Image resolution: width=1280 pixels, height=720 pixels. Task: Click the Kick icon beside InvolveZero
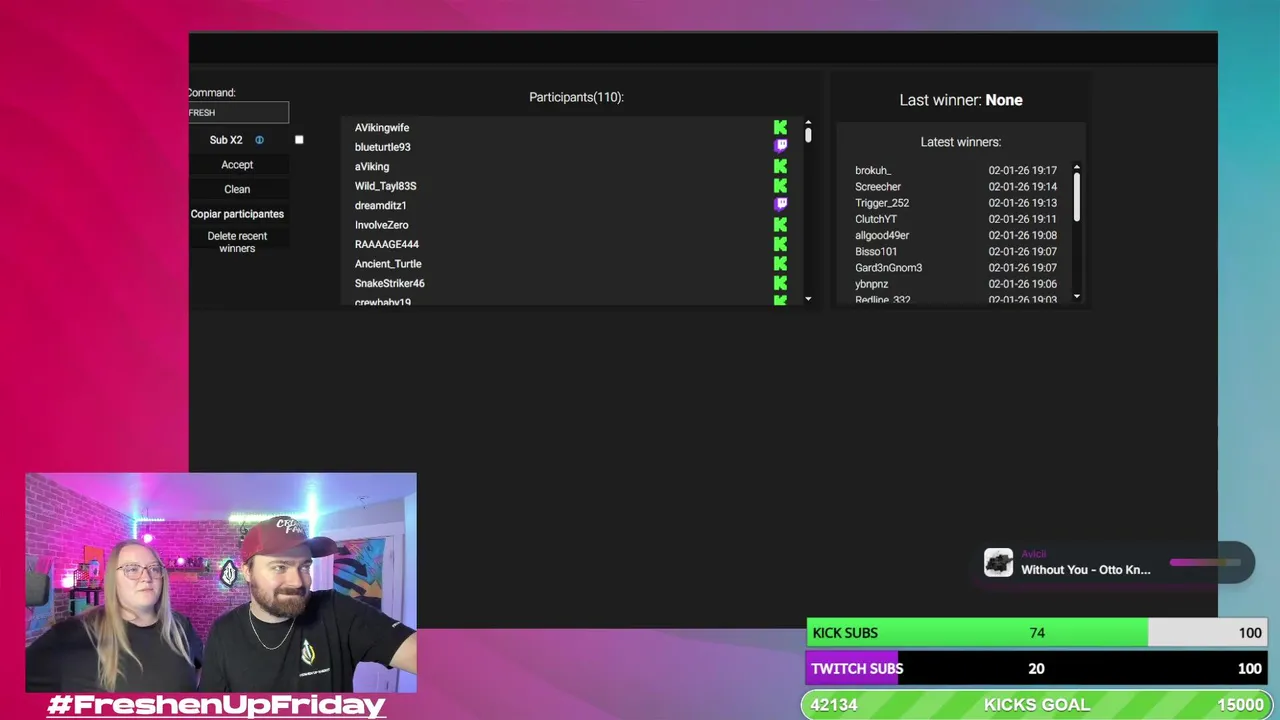click(780, 224)
